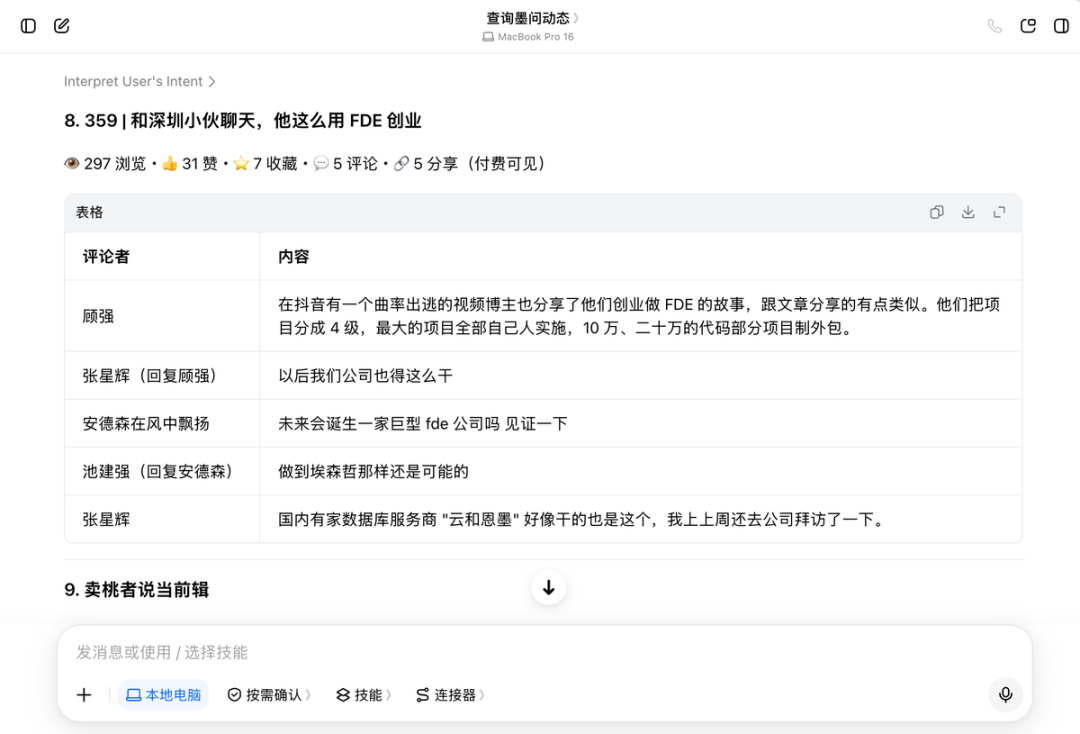Viewport: 1080px width, 734px height.
Task: Download the table
Action: [x=968, y=212]
